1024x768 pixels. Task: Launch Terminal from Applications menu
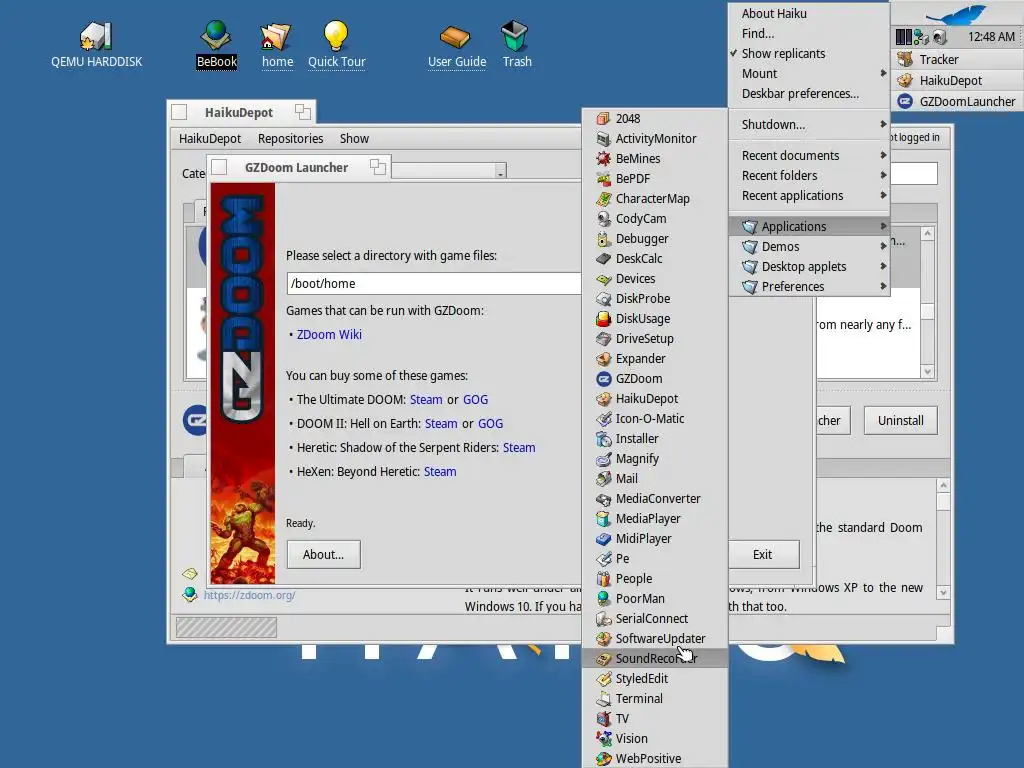[x=655, y=699]
